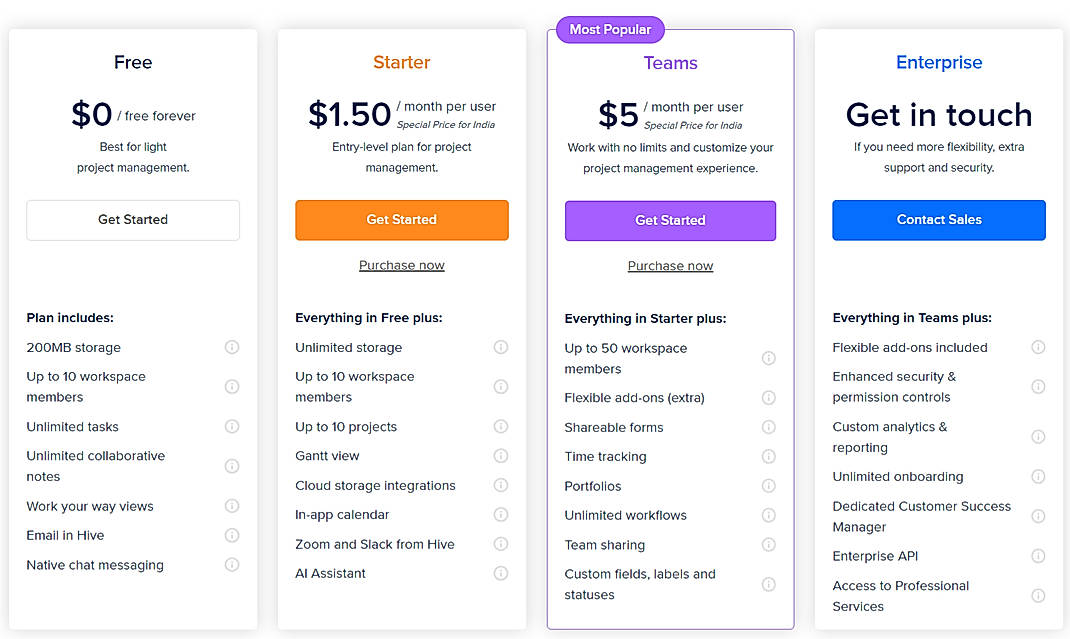Viewport: 1070px width, 639px height.
Task: Select the Enterprise plan heading
Action: (x=939, y=63)
